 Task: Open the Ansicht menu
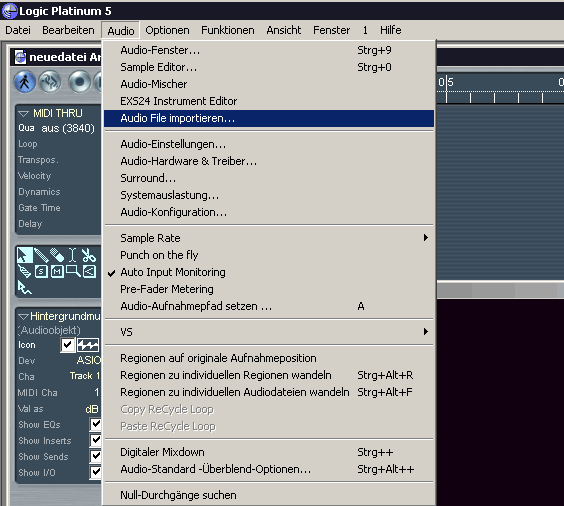click(x=284, y=30)
